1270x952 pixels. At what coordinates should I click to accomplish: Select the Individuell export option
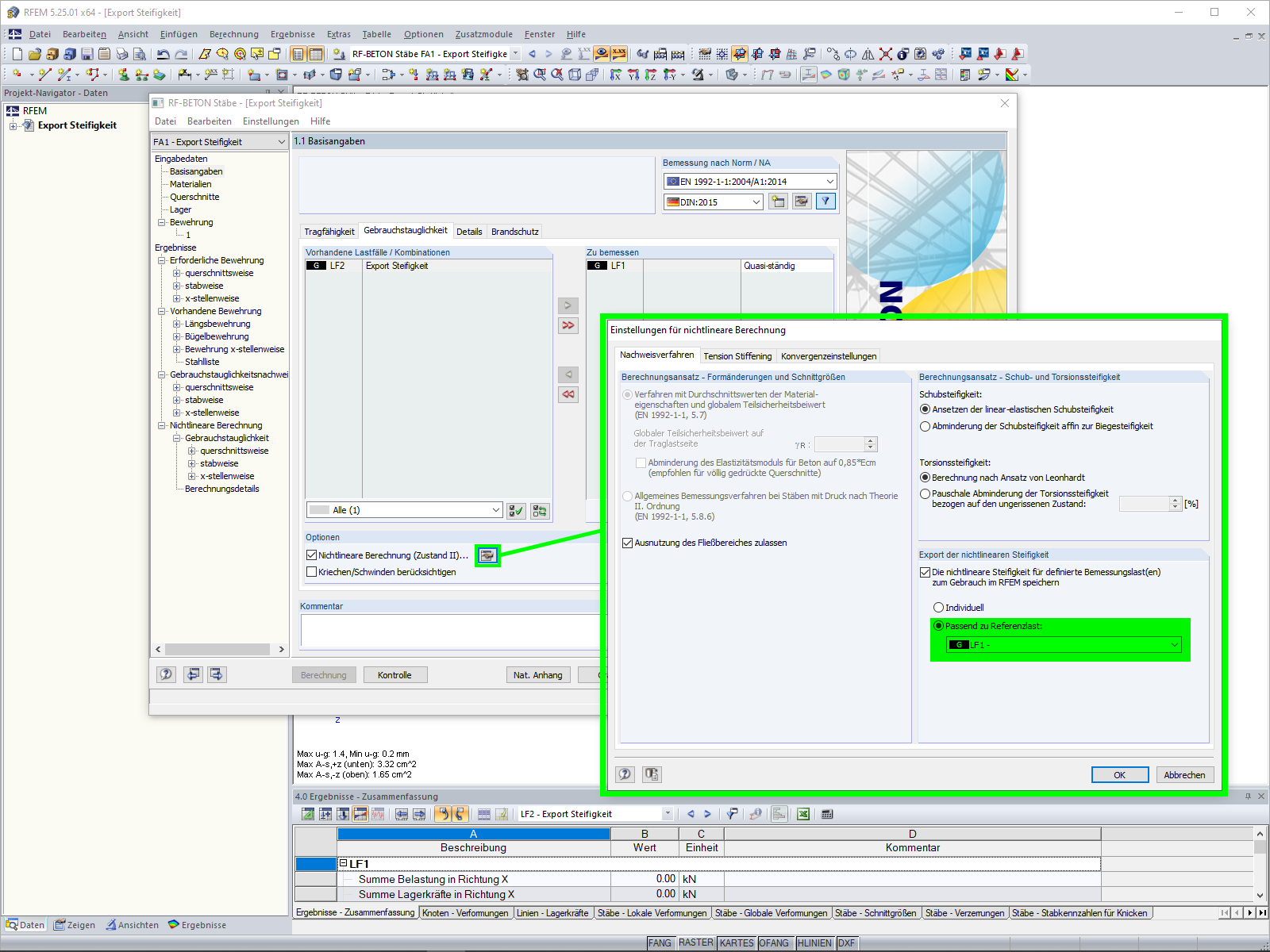pyautogui.click(x=939, y=608)
